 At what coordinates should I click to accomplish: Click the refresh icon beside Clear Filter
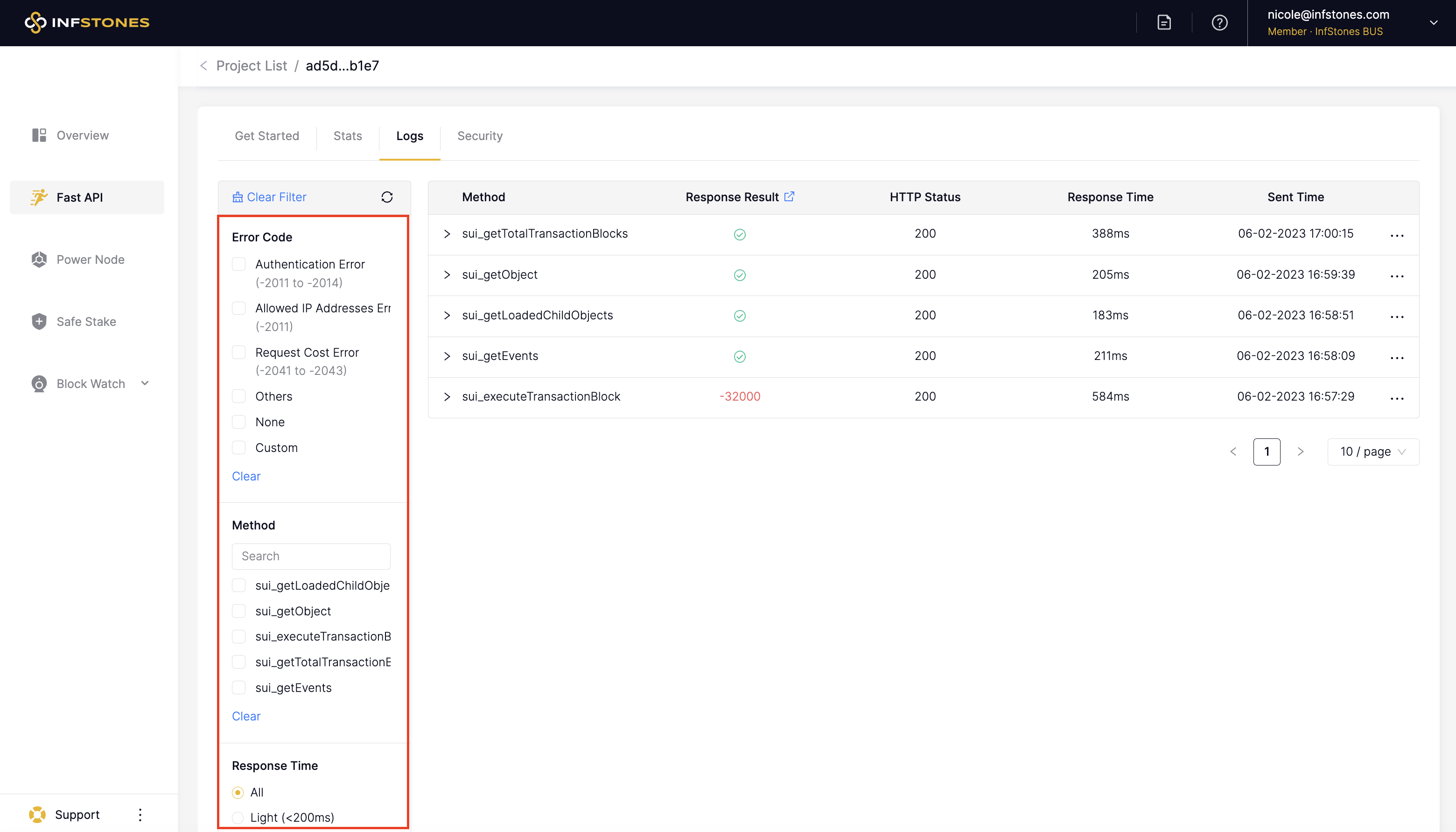point(386,197)
